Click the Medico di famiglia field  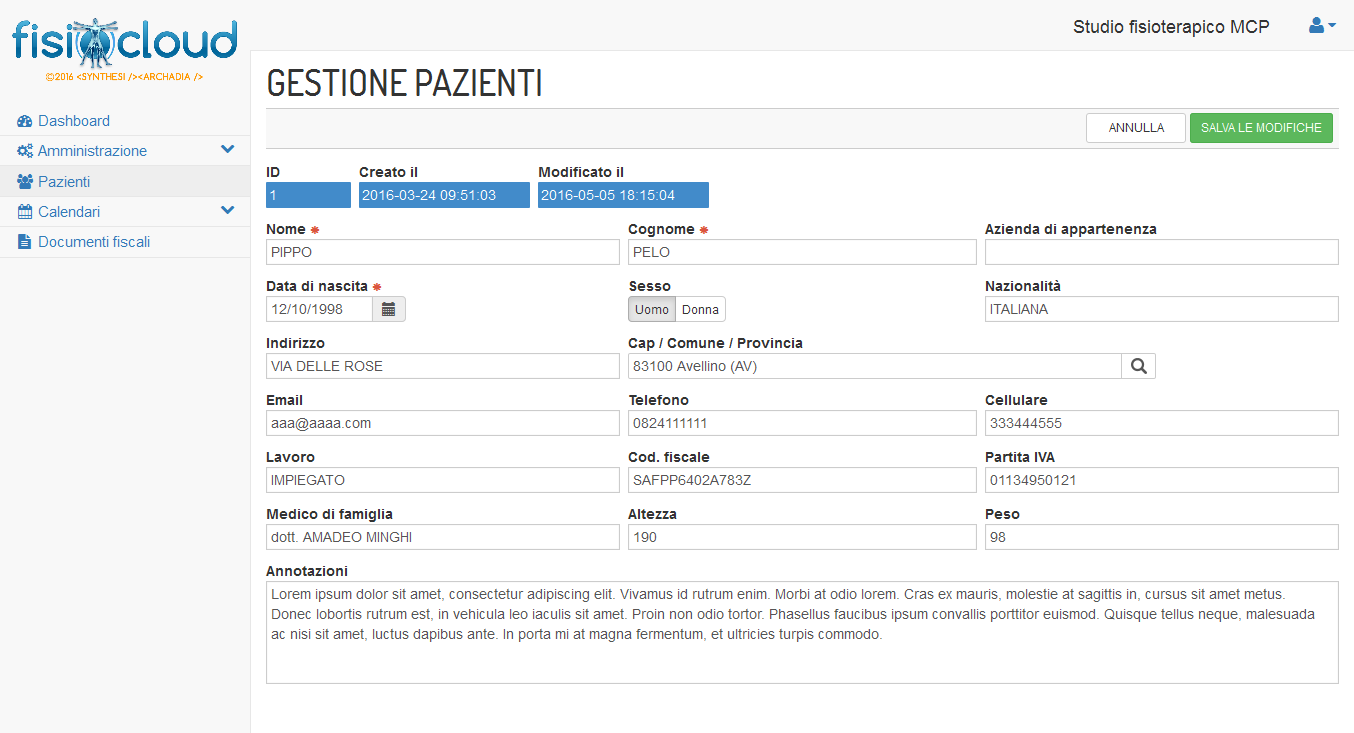(443, 537)
